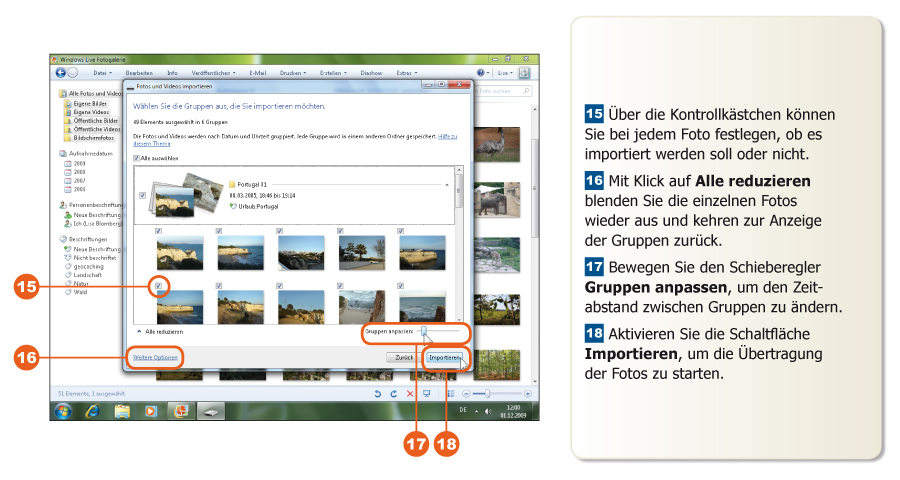Open Windows Media Player from the taskbar

coord(151,411)
